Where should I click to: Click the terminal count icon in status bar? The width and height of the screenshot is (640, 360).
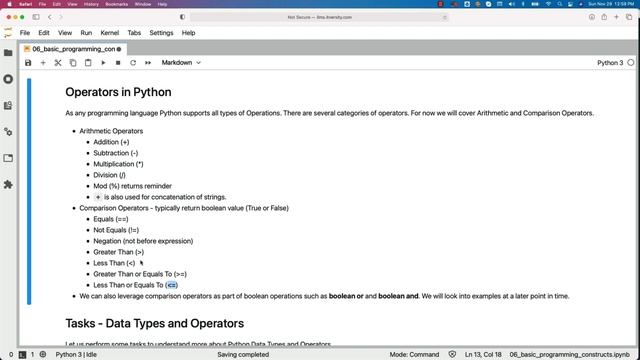pyautogui.click(x=22, y=354)
